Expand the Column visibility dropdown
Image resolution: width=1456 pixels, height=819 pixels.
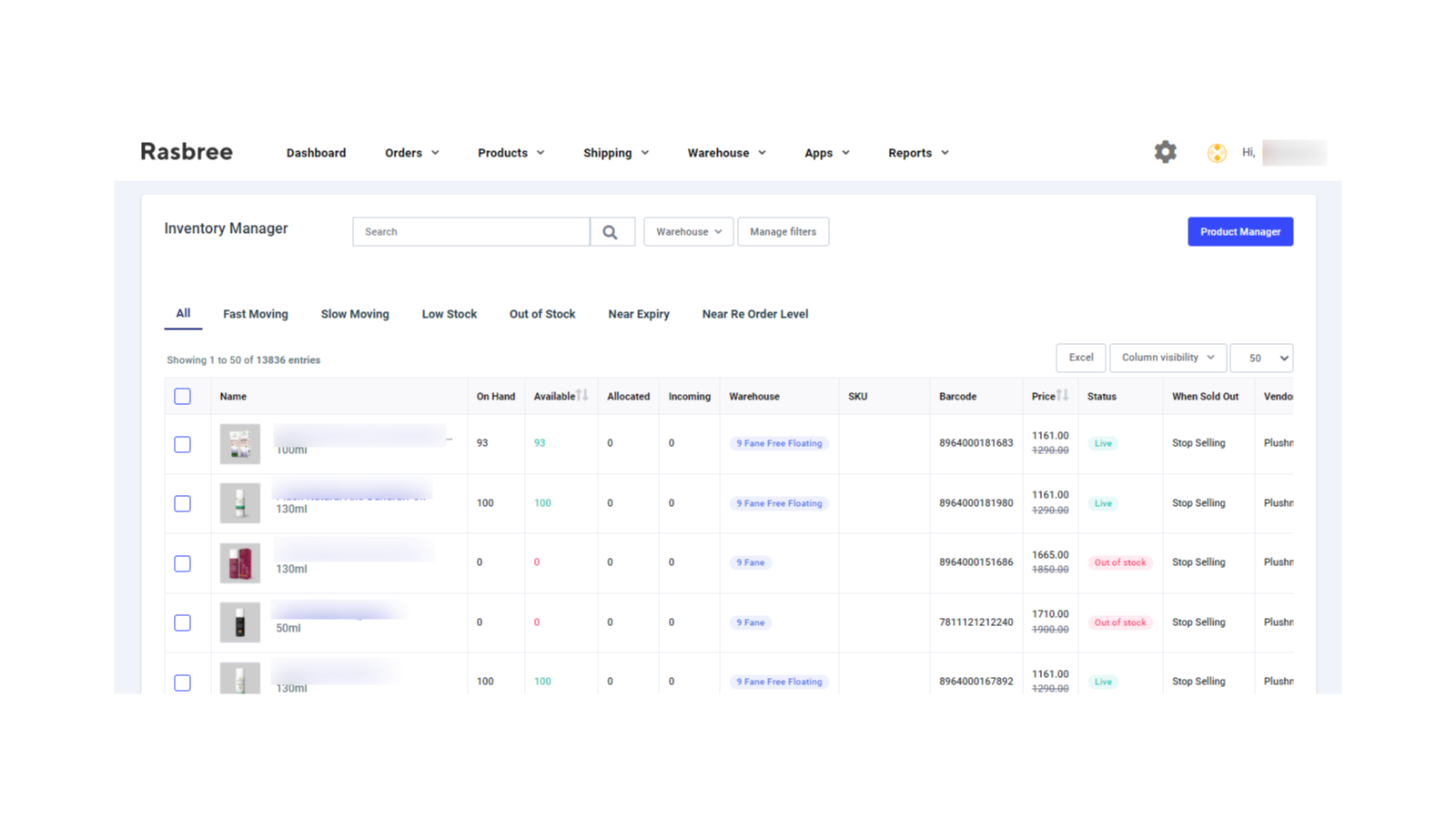tap(1168, 358)
